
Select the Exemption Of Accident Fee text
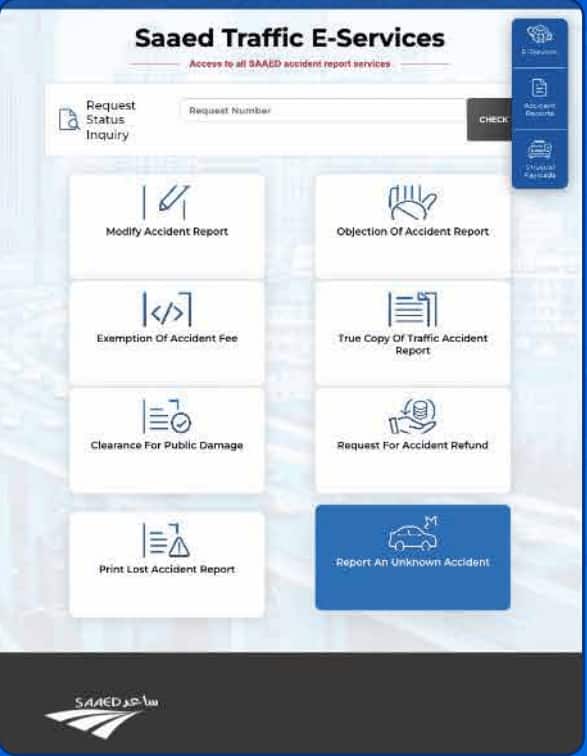pos(167,338)
